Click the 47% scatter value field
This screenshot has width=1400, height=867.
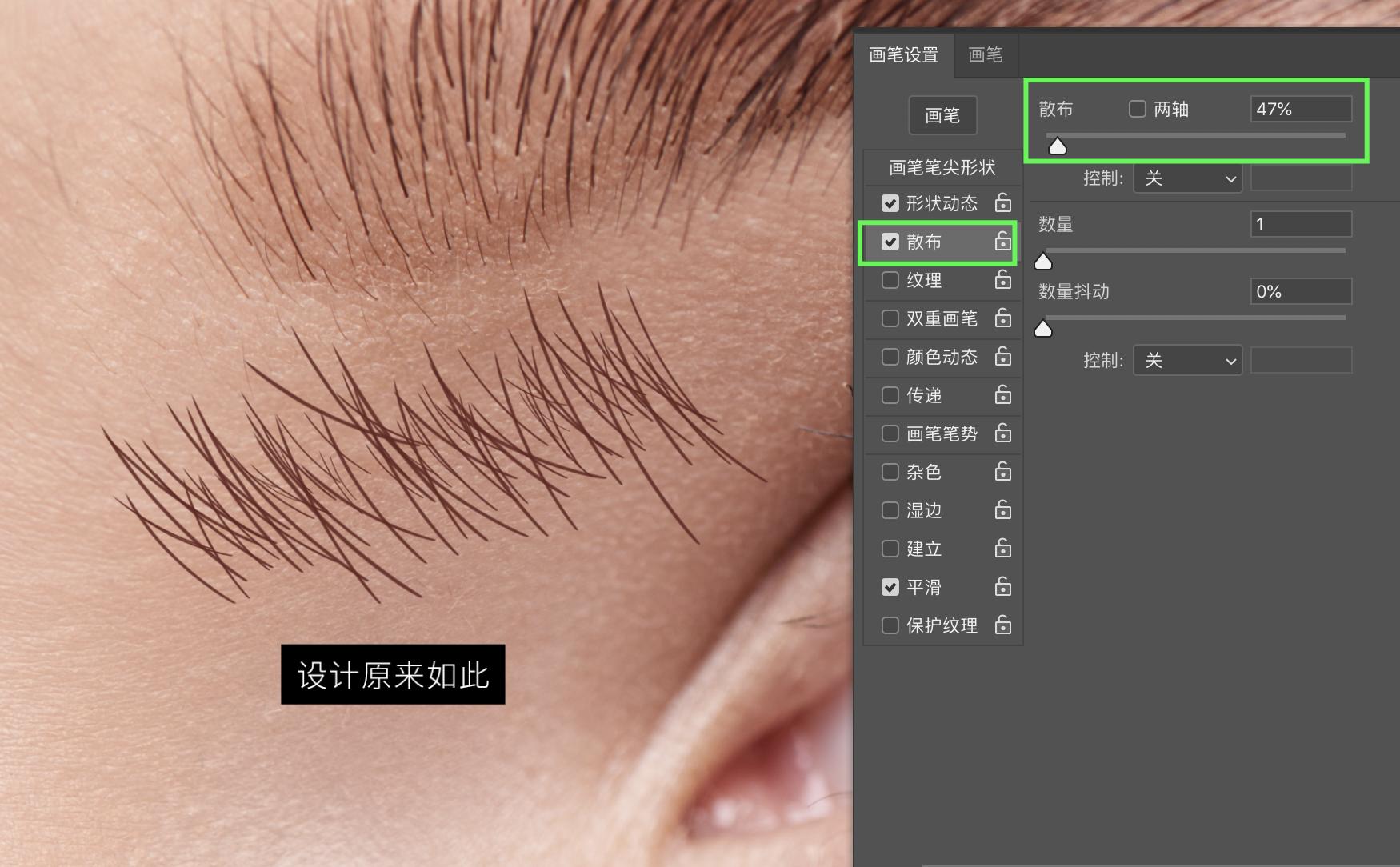point(1300,109)
